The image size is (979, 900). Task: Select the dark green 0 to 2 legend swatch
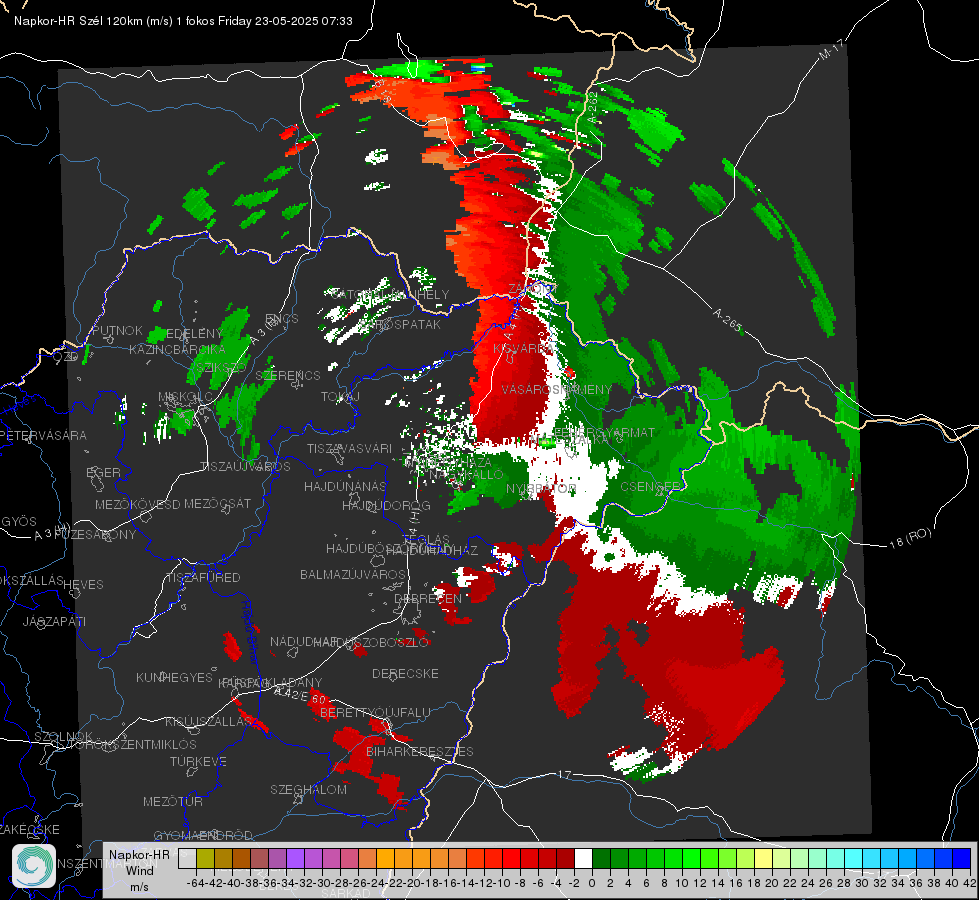601,858
